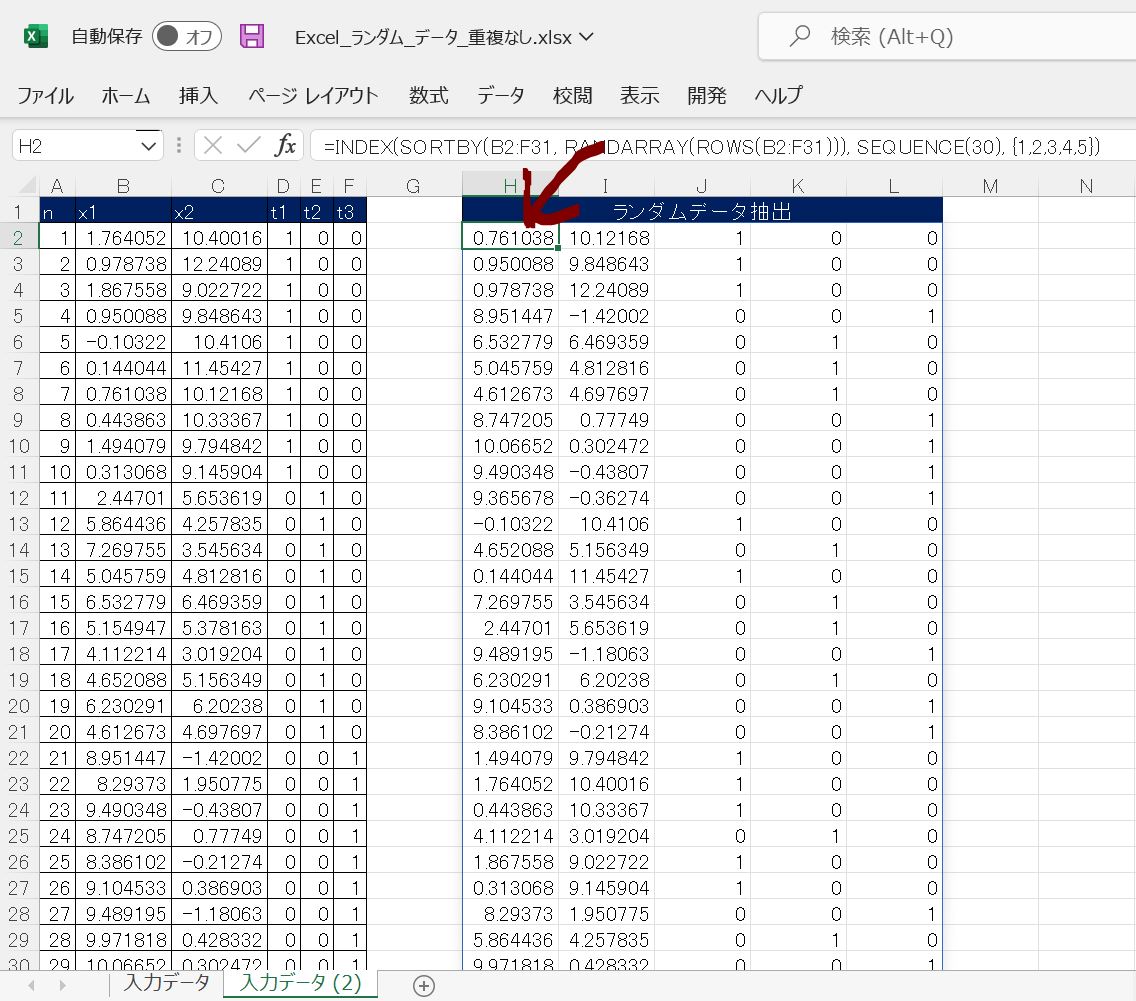Screen dimensions: 1136x1001
Task: Click the ランダムデータ抽出 header cell
Action: pyautogui.click(x=702, y=211)
